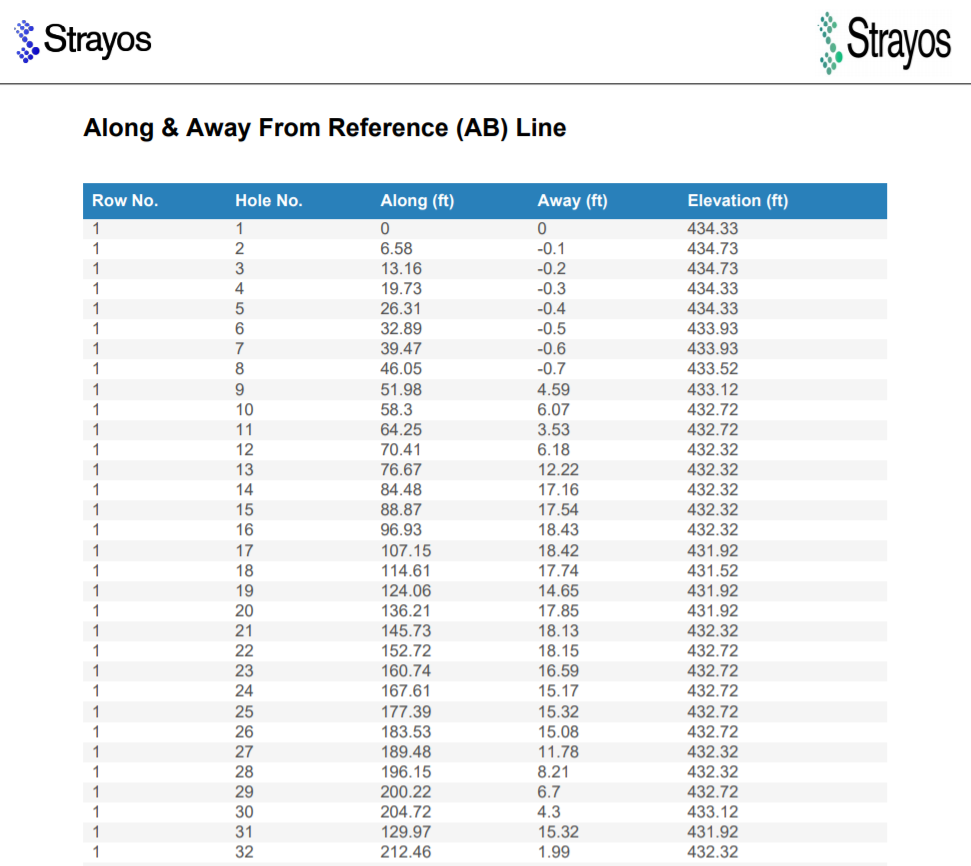Image resolution: width=971 pixels, height=866 pixels.
Task: Click the Away value 6.07
Action: coord(554,409)
